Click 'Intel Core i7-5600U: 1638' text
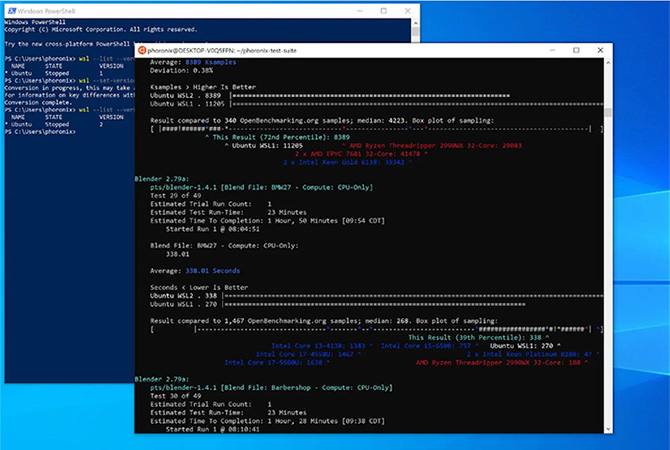The height and width of the screenshot is (450, 670). point(273,362)
